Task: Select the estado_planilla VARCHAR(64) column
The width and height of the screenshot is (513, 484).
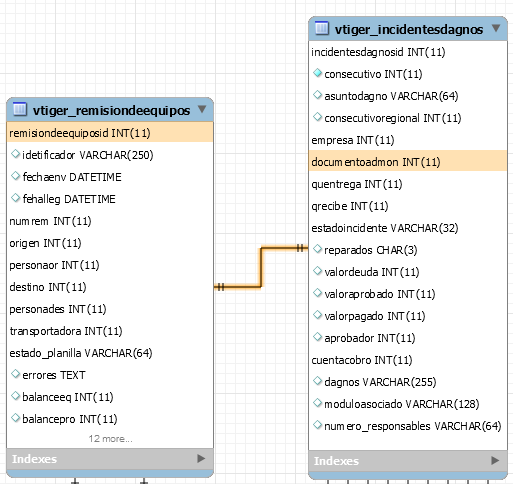Action: pos(81,353)
